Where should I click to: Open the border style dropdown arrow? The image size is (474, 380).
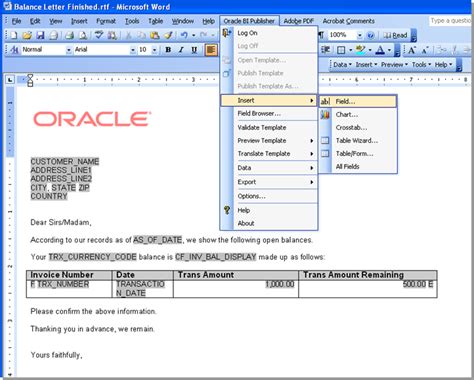pos(350,50)
